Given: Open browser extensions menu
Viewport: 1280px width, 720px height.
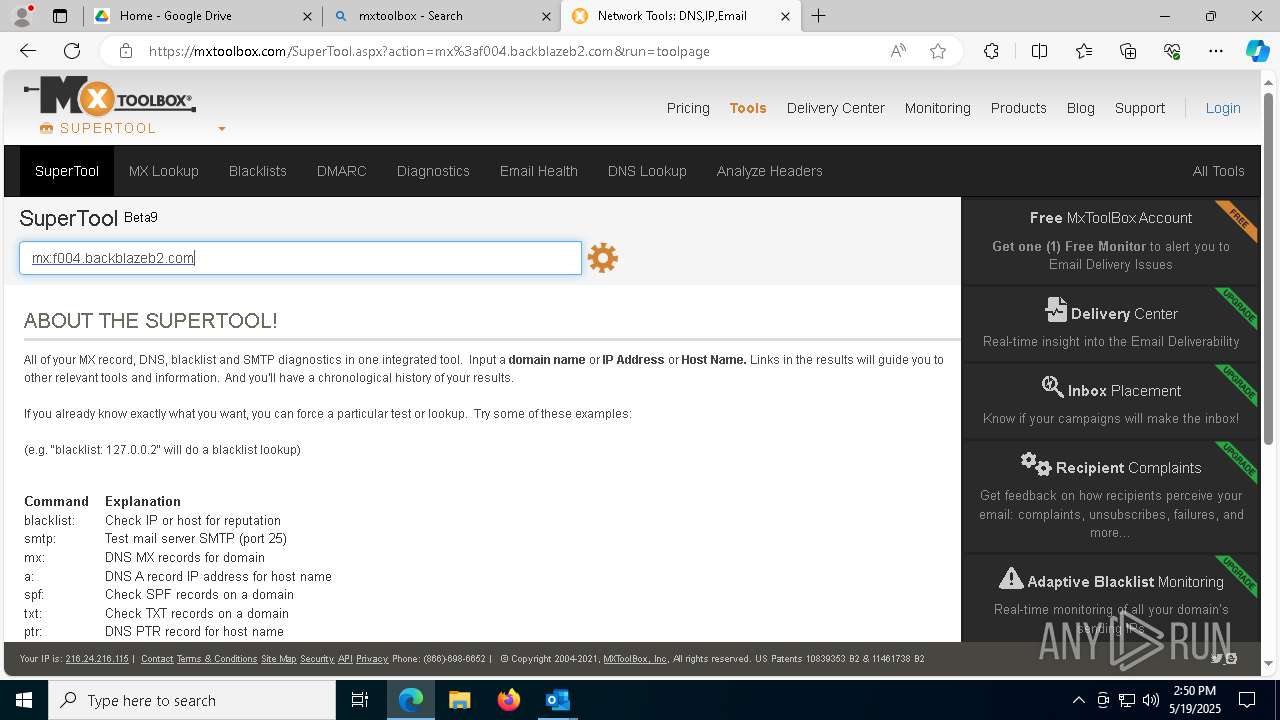Looking at the screenshot, I should tap(991, 51).
